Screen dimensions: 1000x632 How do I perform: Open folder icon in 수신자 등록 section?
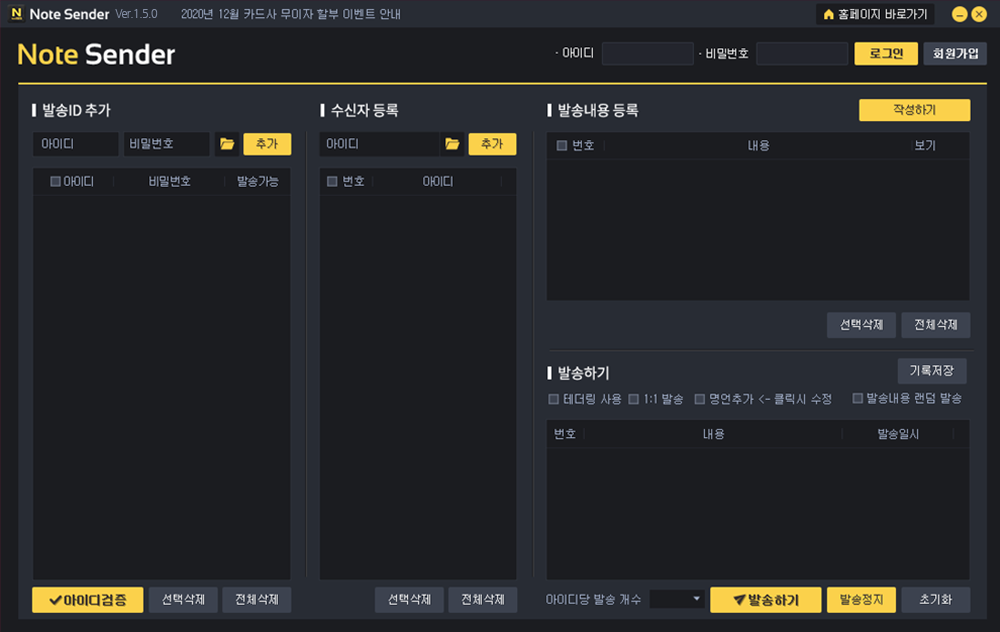point(452,144)
